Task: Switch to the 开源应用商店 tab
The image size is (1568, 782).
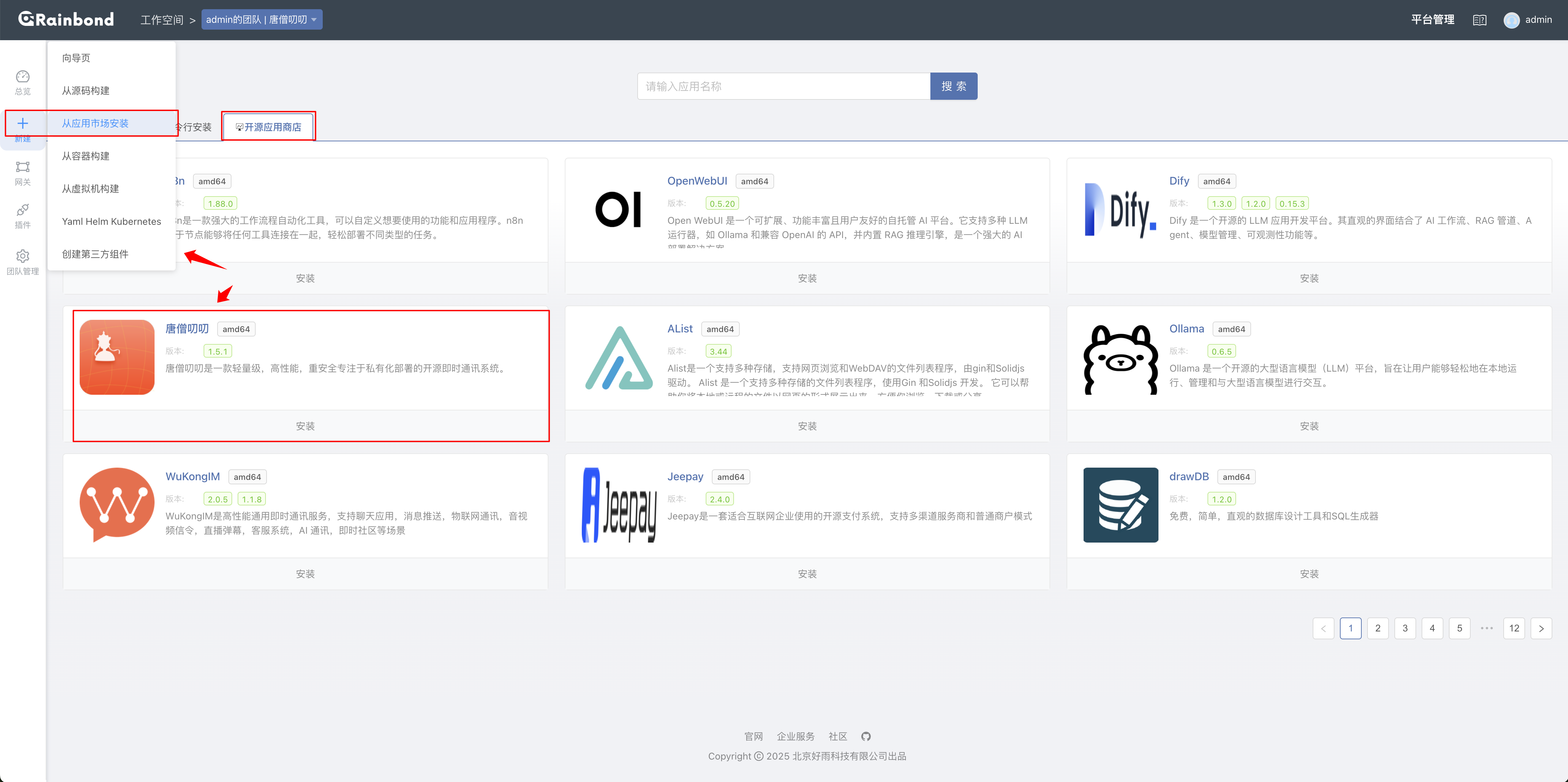Action: [269, 127]
